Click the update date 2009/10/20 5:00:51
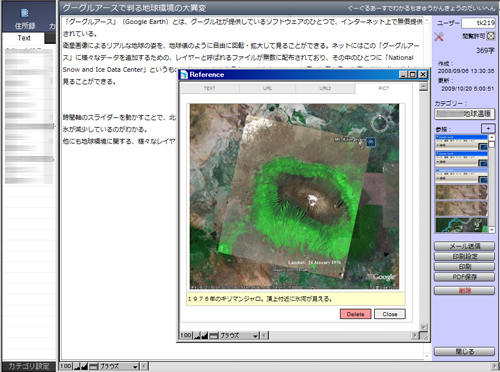 [x=468, y=89]
